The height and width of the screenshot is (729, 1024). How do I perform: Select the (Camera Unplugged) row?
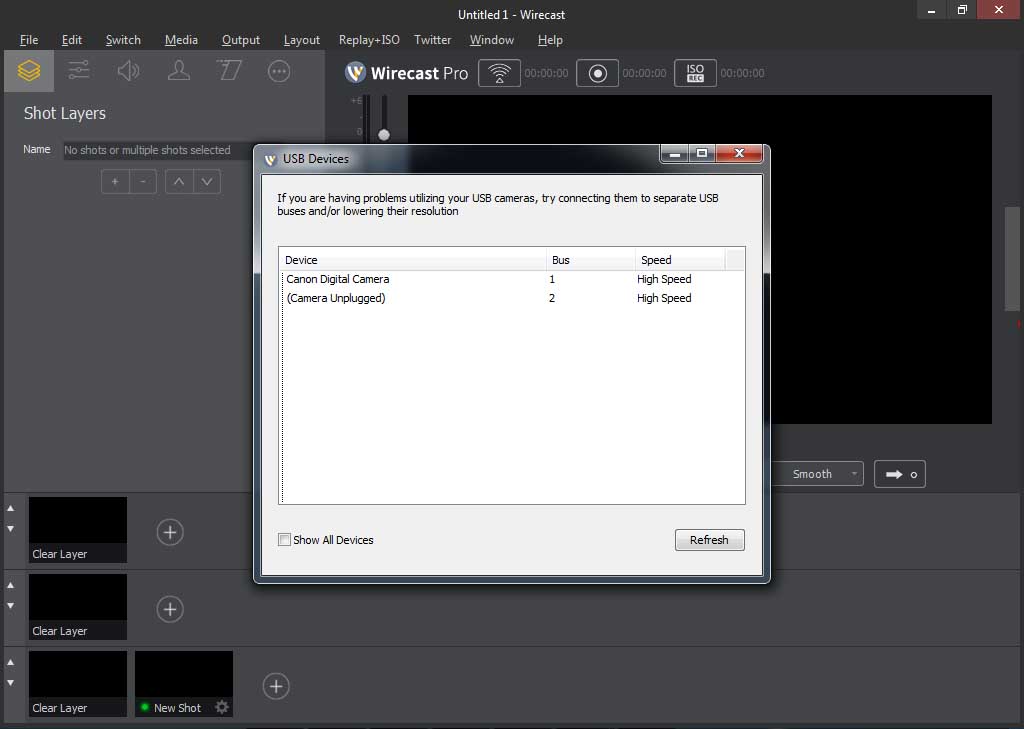point(512,298)
